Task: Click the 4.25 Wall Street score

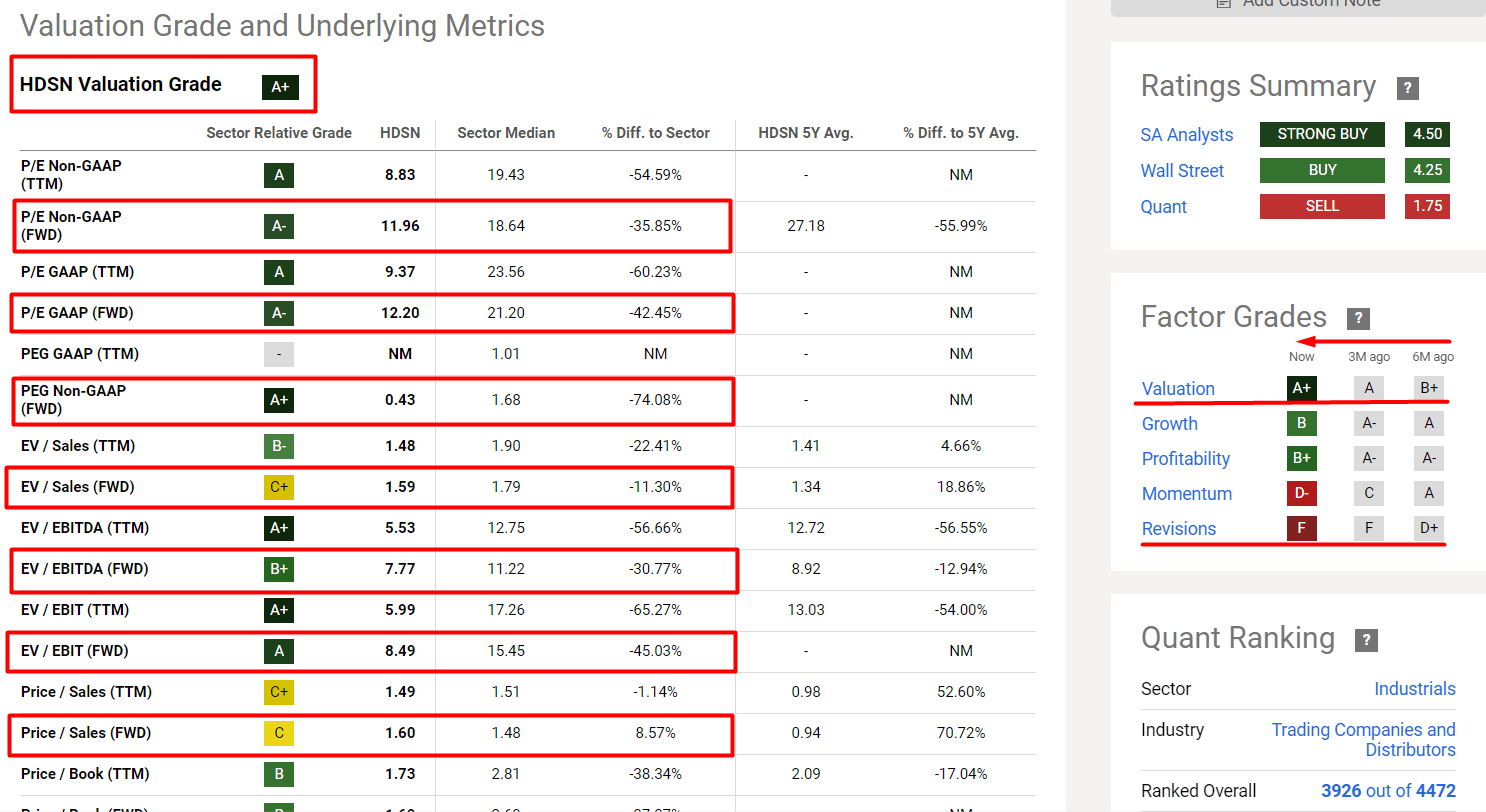Action: click(x=1427, y=170)
